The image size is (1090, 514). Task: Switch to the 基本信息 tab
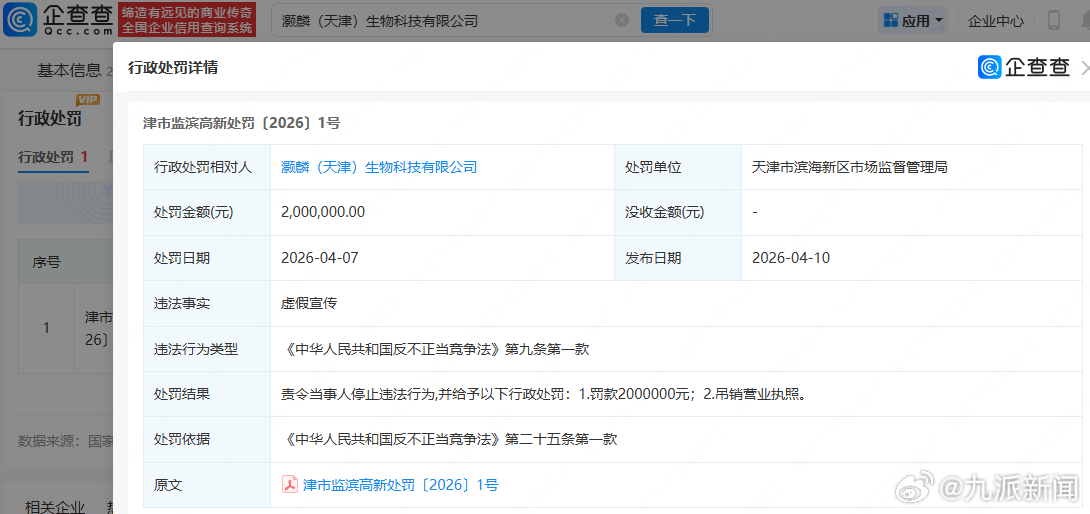[x=69, y=70]
